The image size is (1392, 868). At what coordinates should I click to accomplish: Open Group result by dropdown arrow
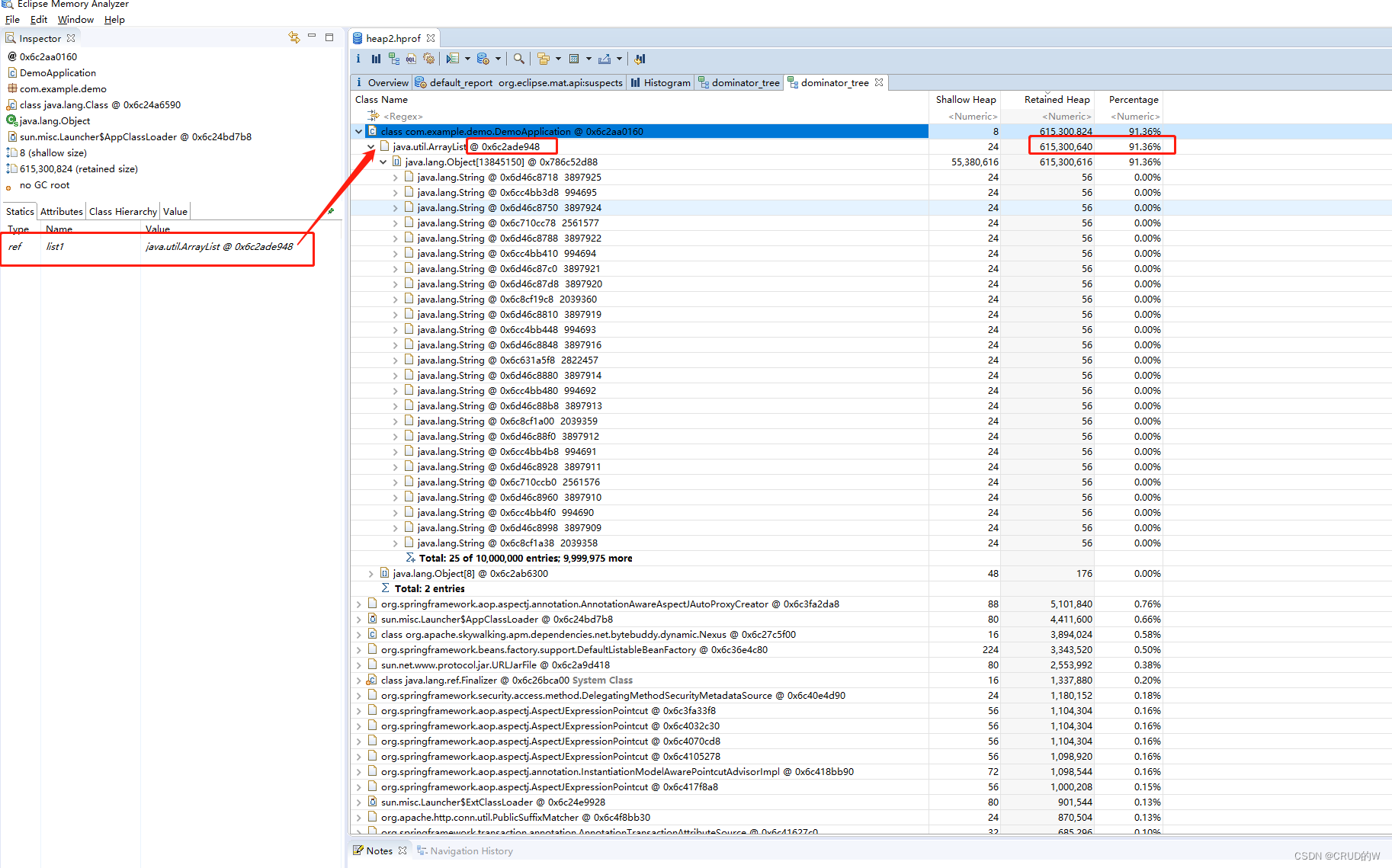(558, 59)
